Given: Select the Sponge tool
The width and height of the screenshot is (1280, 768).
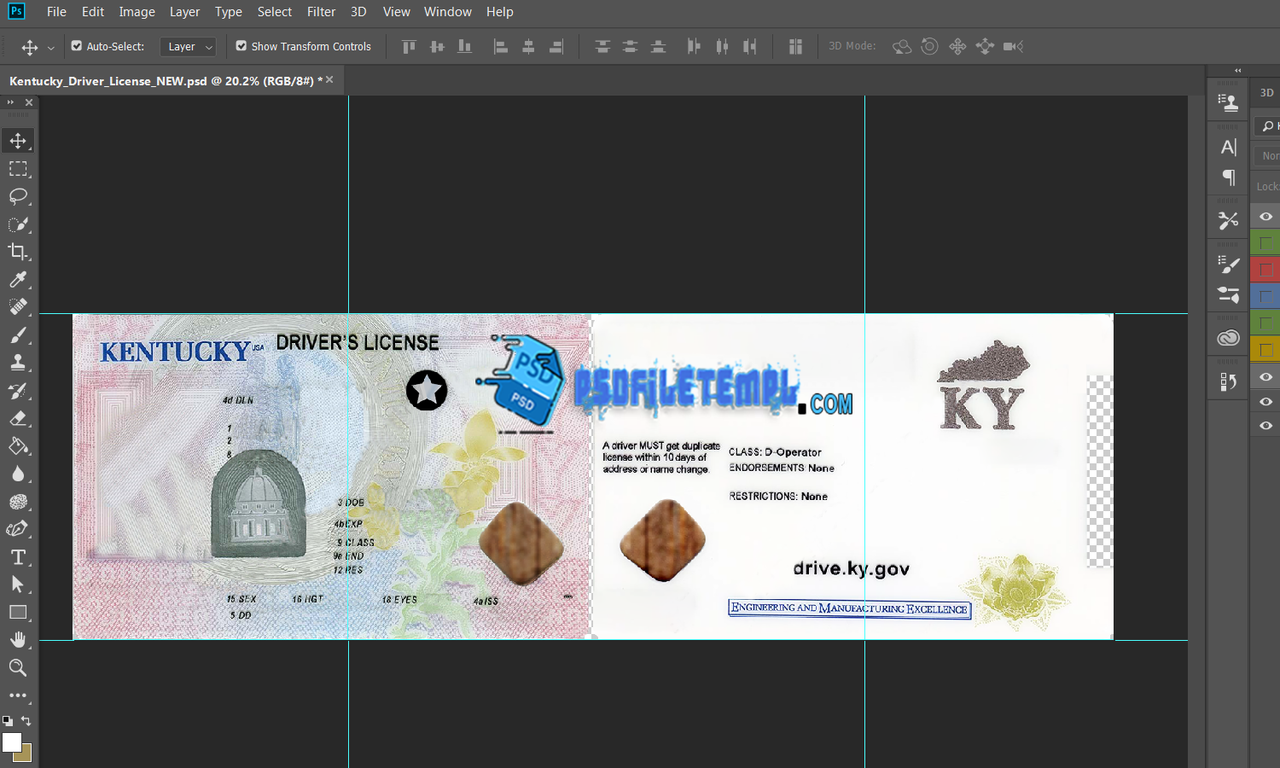Looking at the screenshot, I should pyautogui.click(x=18, y=502).
